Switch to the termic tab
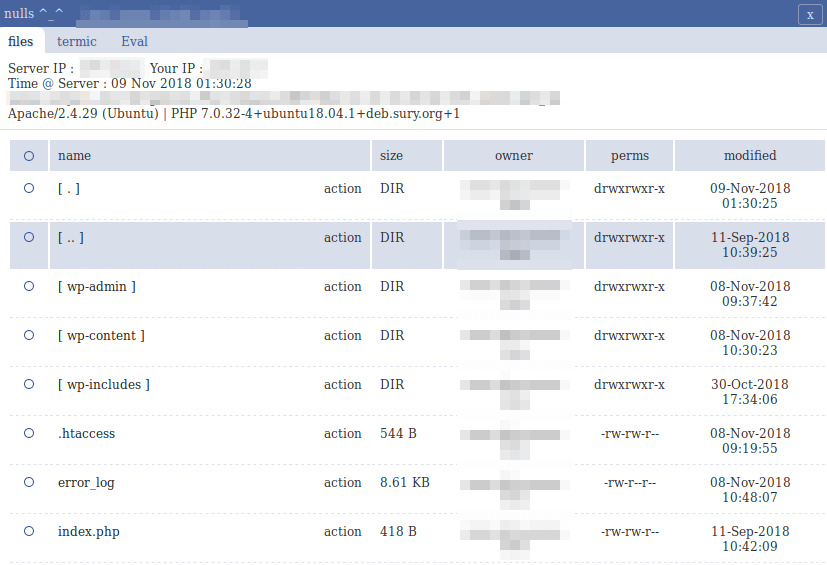 77,41
